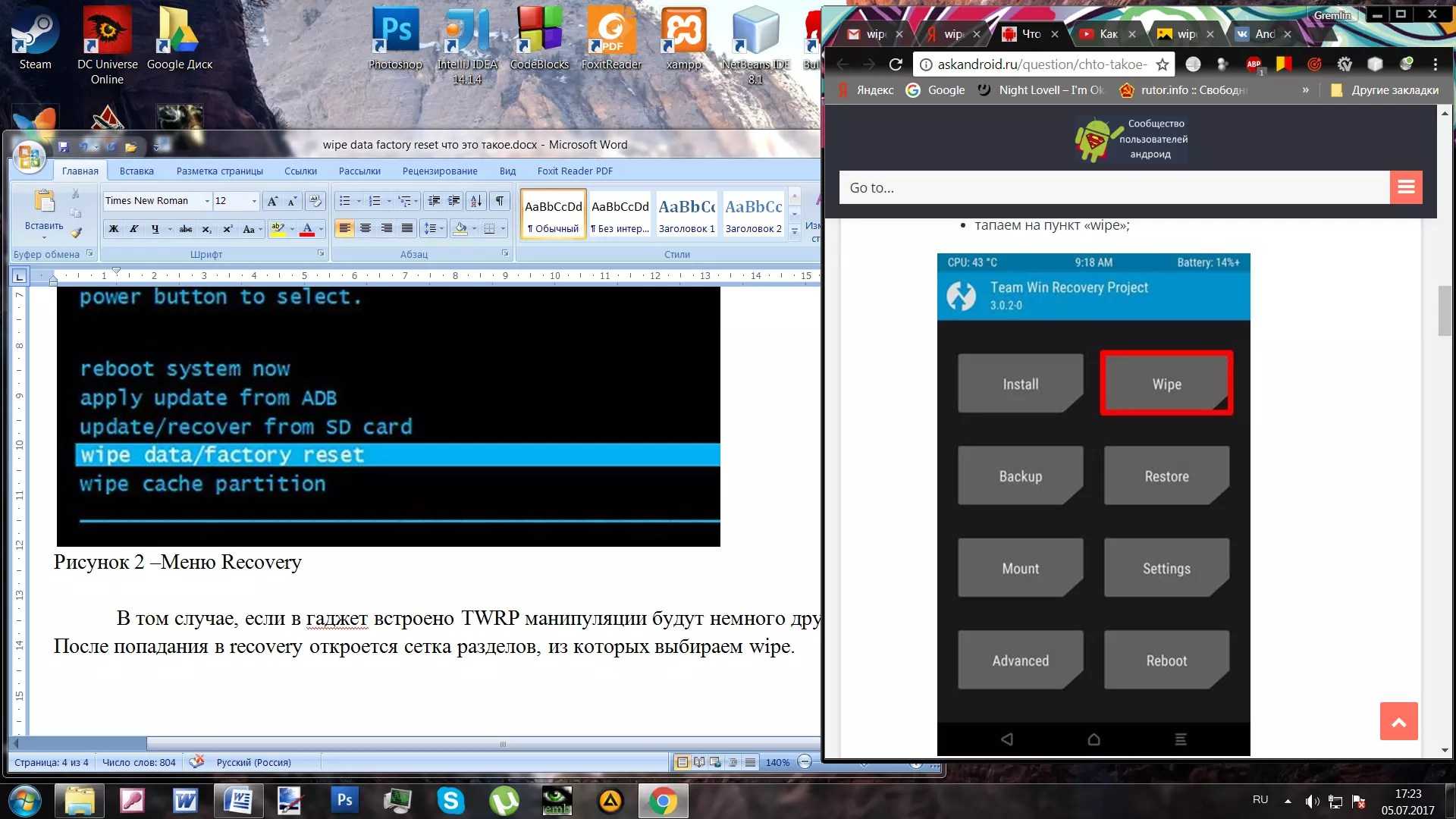Open the Times New Roman font dropdown
Viewport: 1456px width, 819px height.
(207, 201)
